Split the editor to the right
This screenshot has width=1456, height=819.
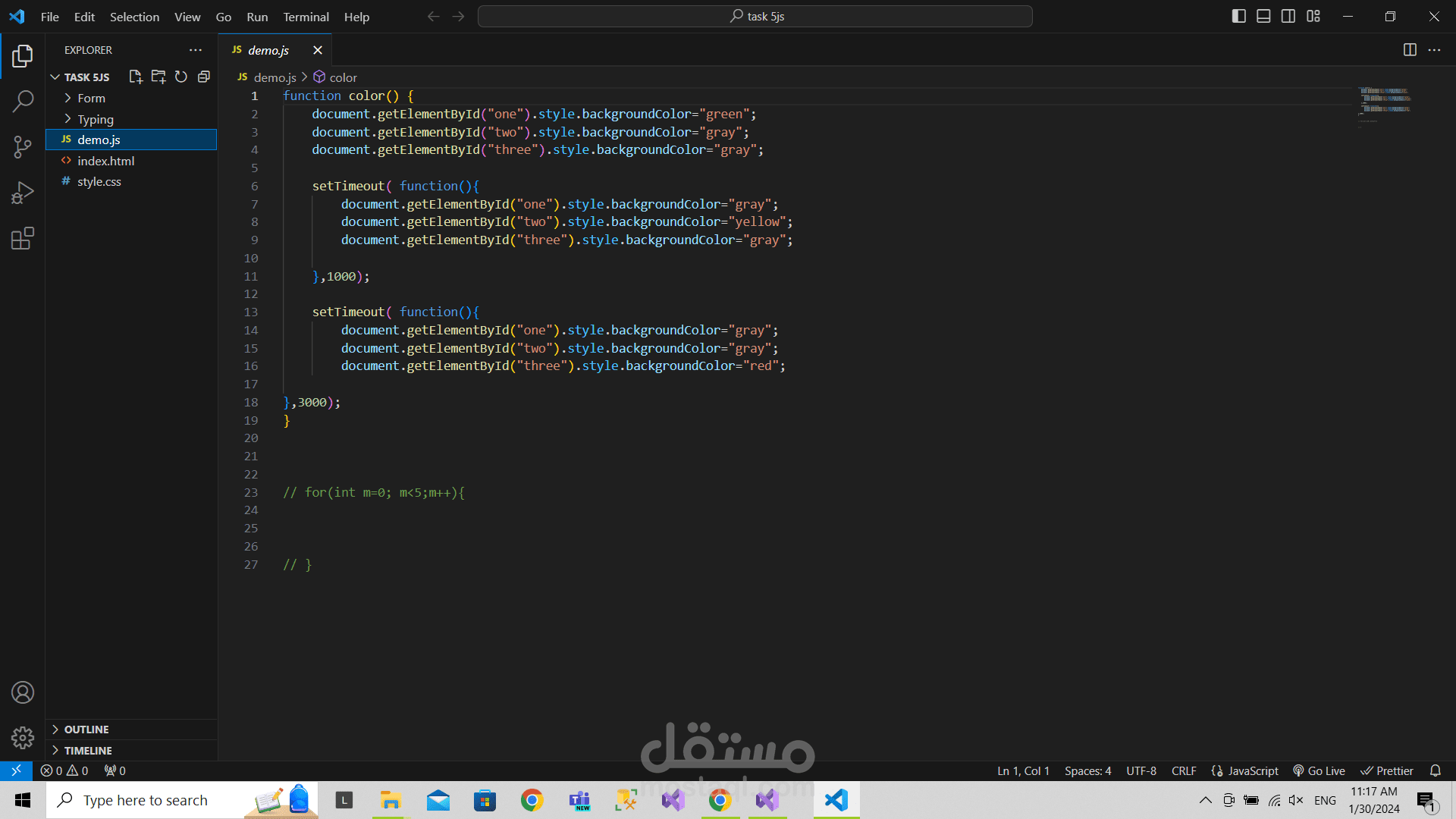(1410, 50)
